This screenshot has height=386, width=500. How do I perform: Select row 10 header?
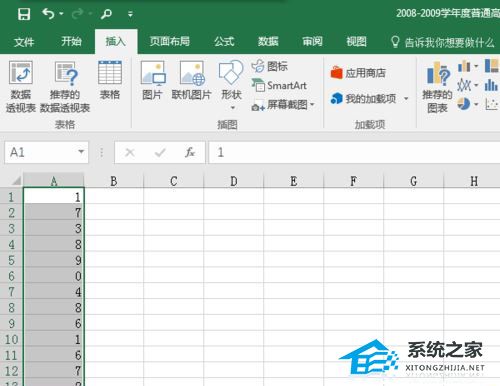click(11, 339)
